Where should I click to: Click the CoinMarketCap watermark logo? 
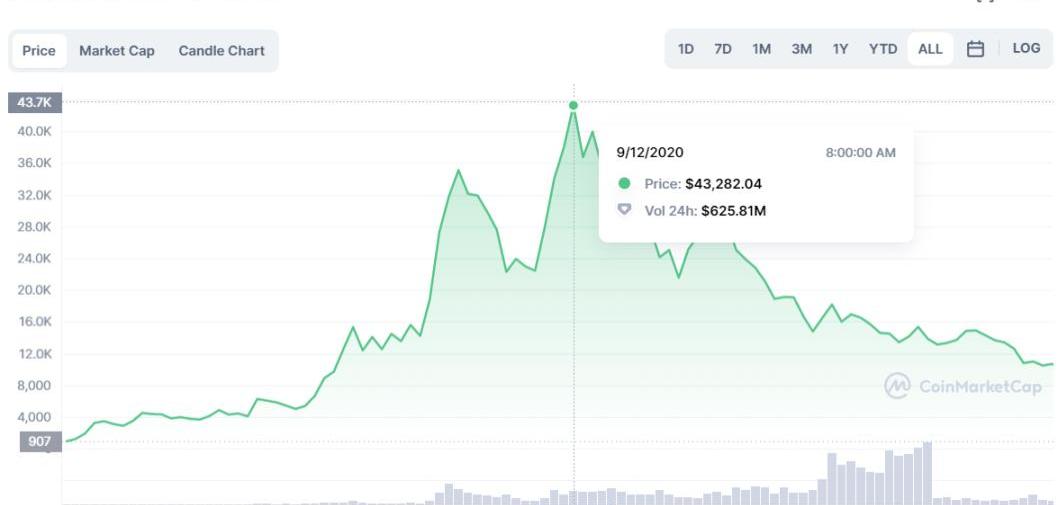897,386
